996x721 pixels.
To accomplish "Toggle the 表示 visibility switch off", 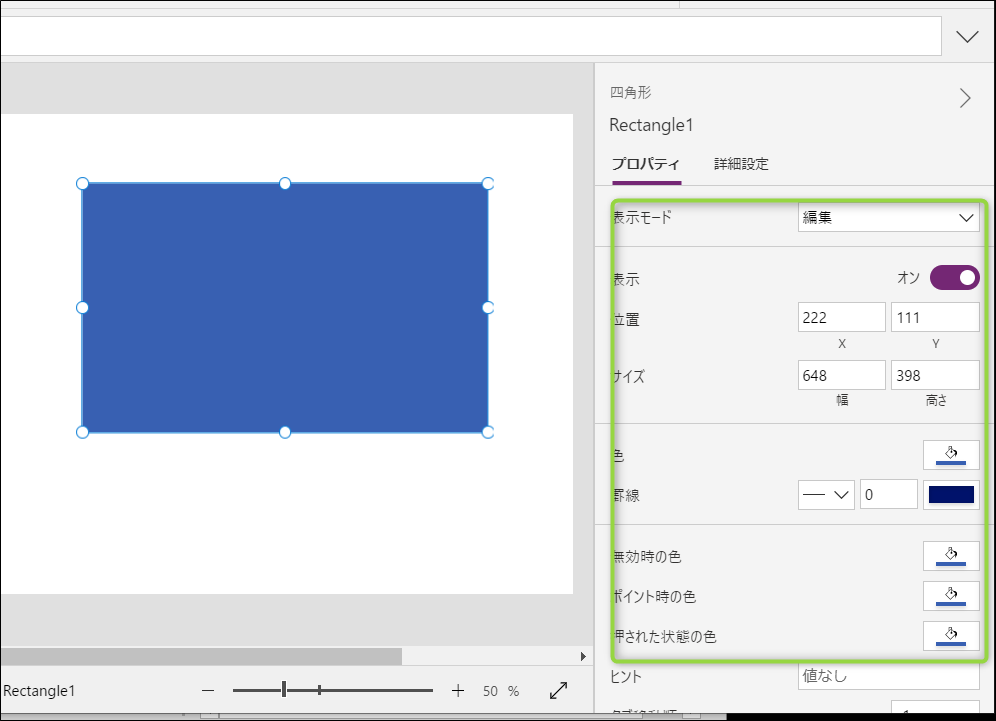I will (x=954, y=278).
